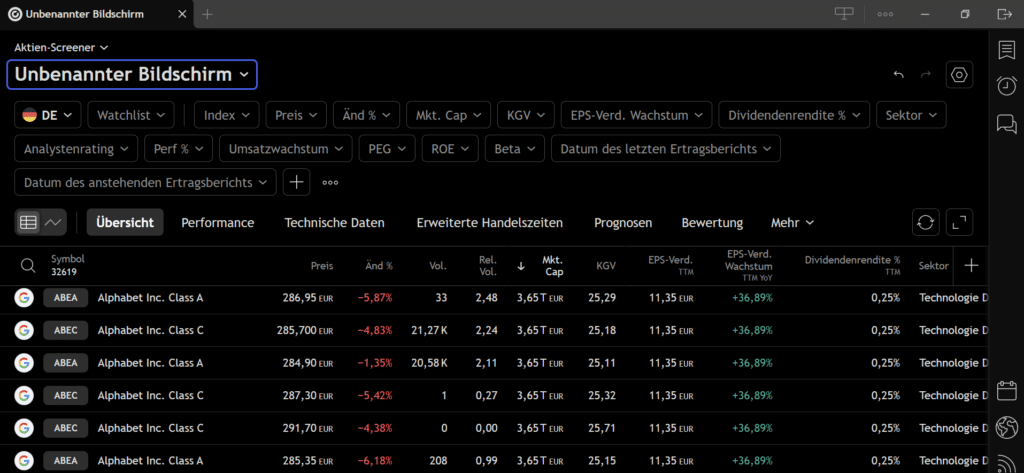This screenshot has width=1024, height=473.
Task: Click the layout monitor icon in title bar
Action: (x=844, y=14)
